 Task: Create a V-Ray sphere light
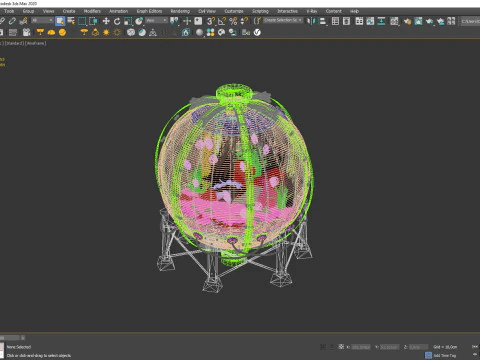[62, 32]
